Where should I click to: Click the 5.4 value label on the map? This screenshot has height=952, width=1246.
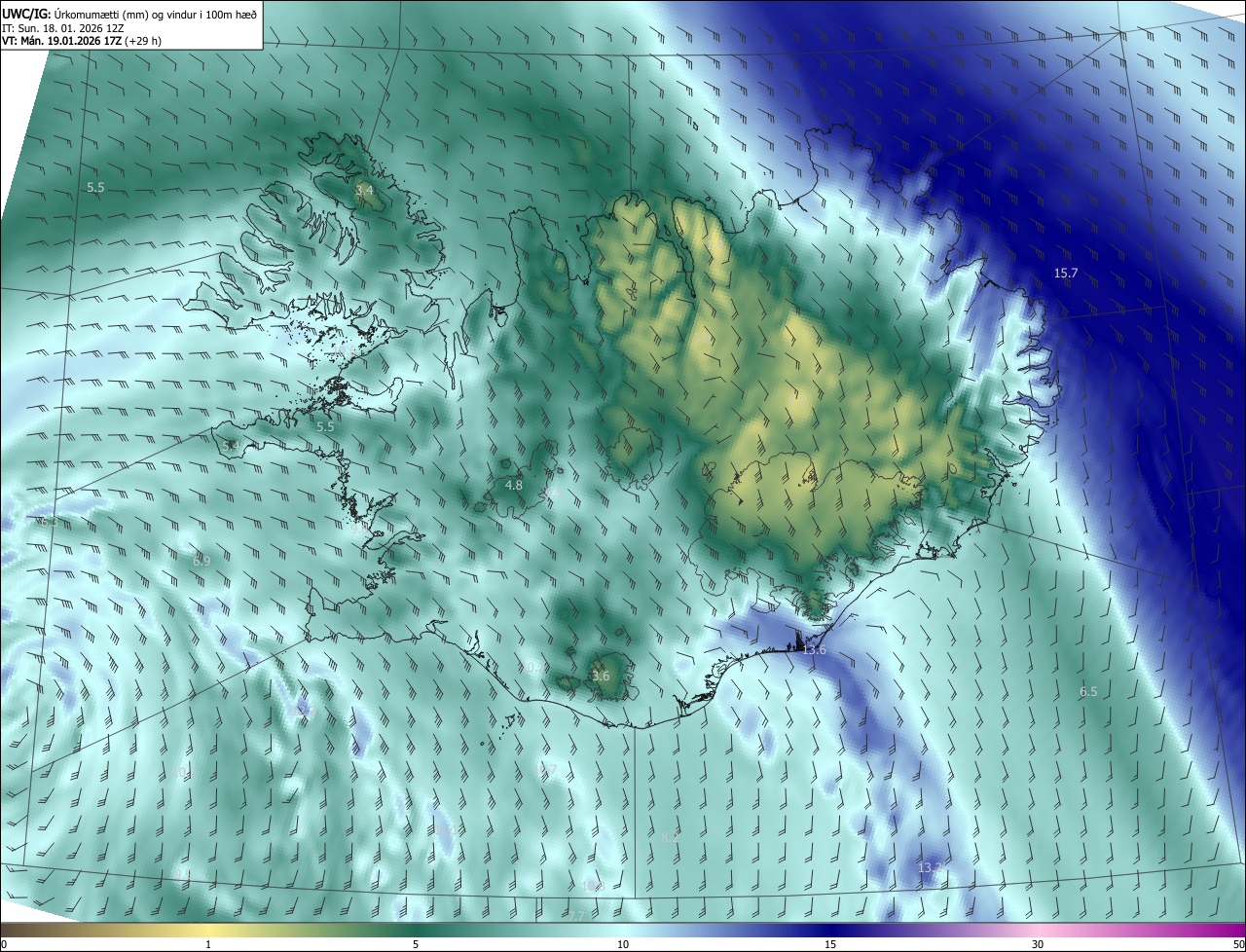(x=231, y=446)
